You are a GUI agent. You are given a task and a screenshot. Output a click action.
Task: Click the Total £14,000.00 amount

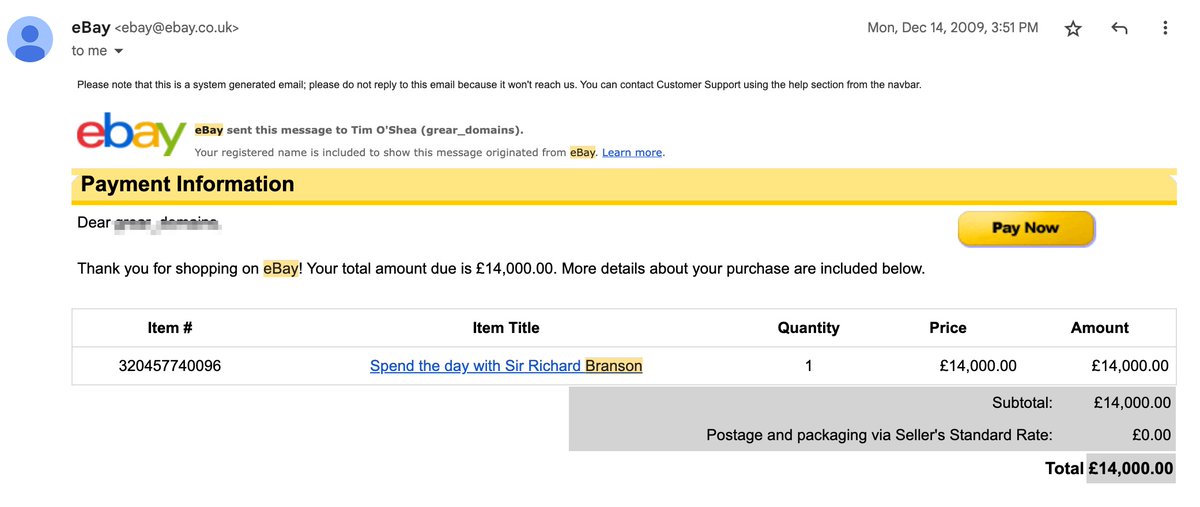[1131, 468]
